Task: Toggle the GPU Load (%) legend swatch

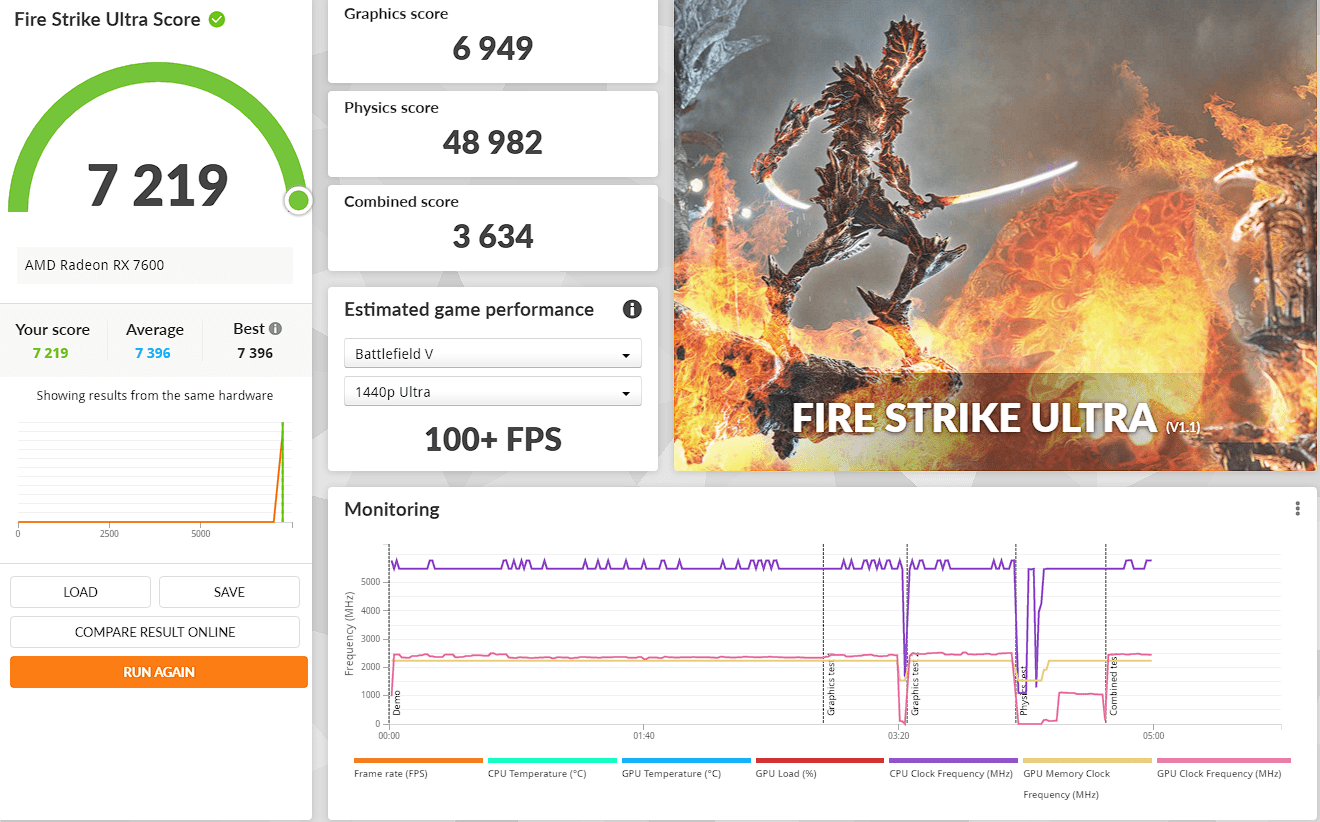Action: pyautogui.click(x=820, y=760)
